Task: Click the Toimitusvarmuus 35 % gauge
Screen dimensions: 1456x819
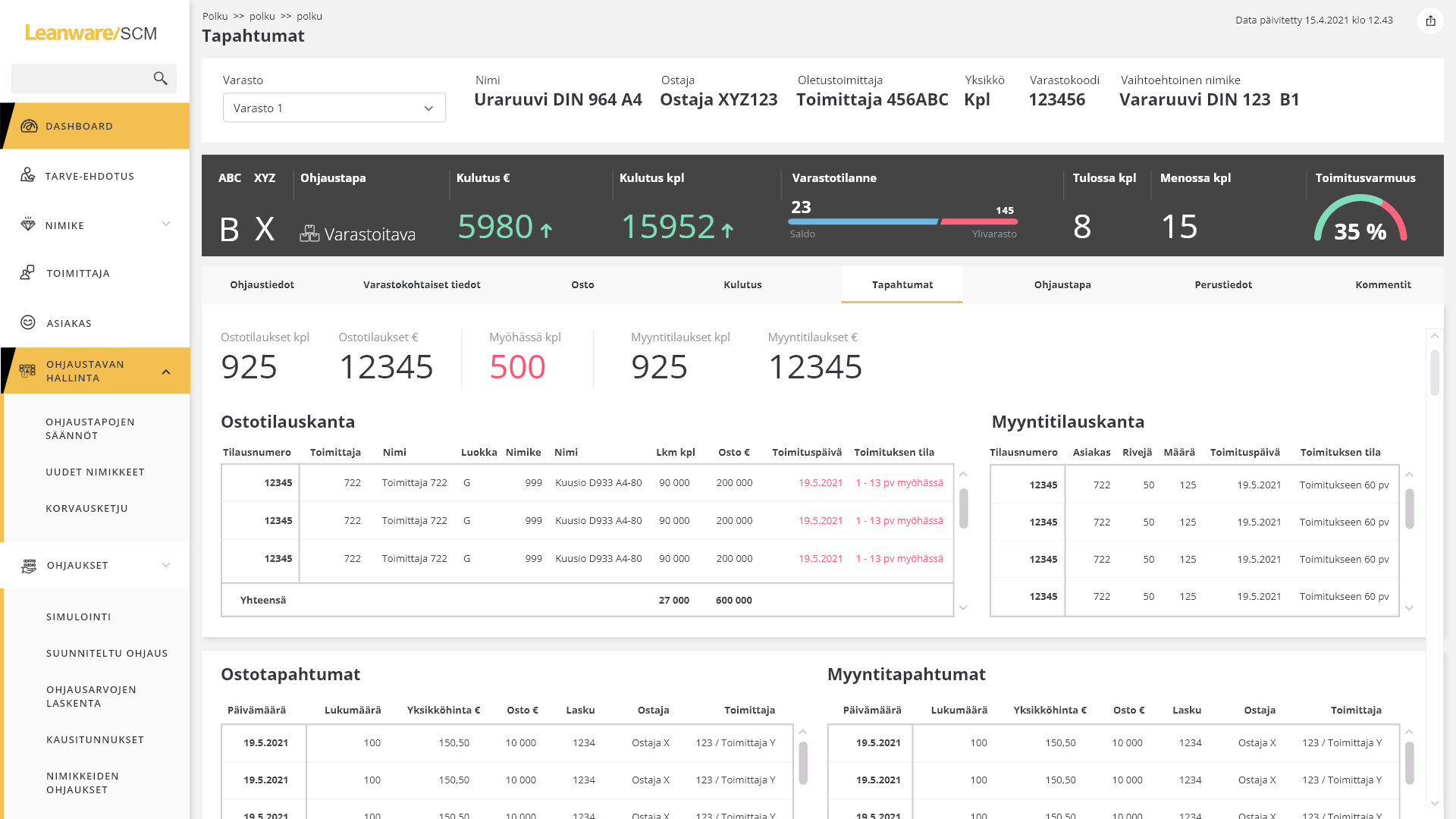Action: [1360, 218]
